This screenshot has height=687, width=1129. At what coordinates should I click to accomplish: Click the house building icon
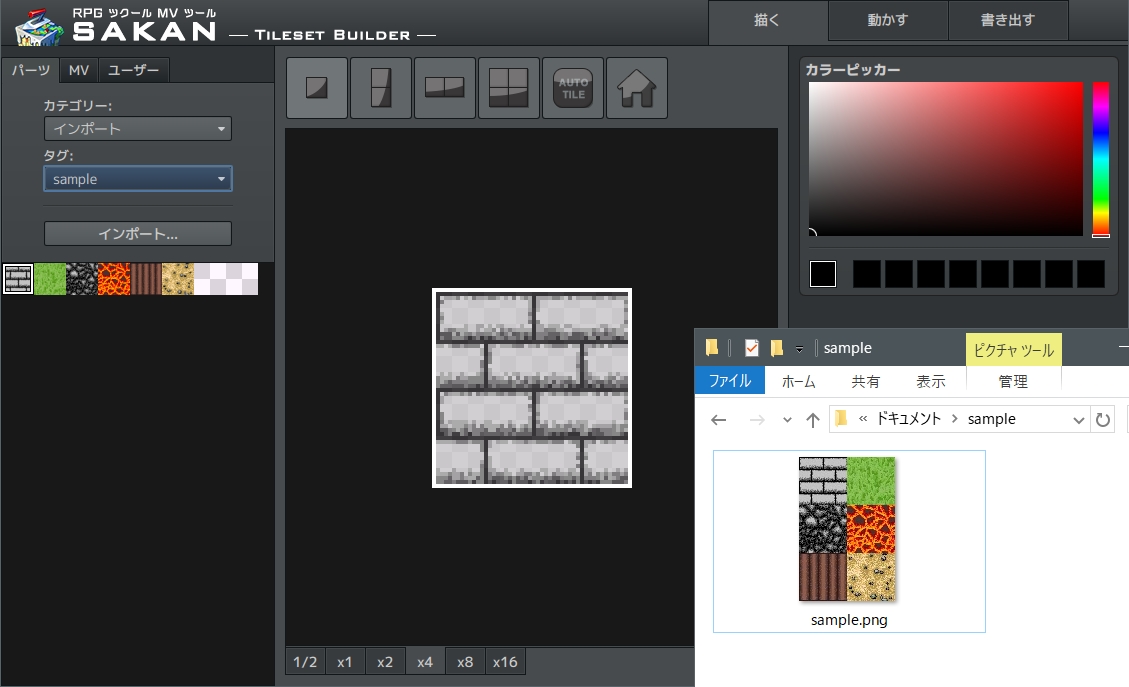[x=637, y=88]
